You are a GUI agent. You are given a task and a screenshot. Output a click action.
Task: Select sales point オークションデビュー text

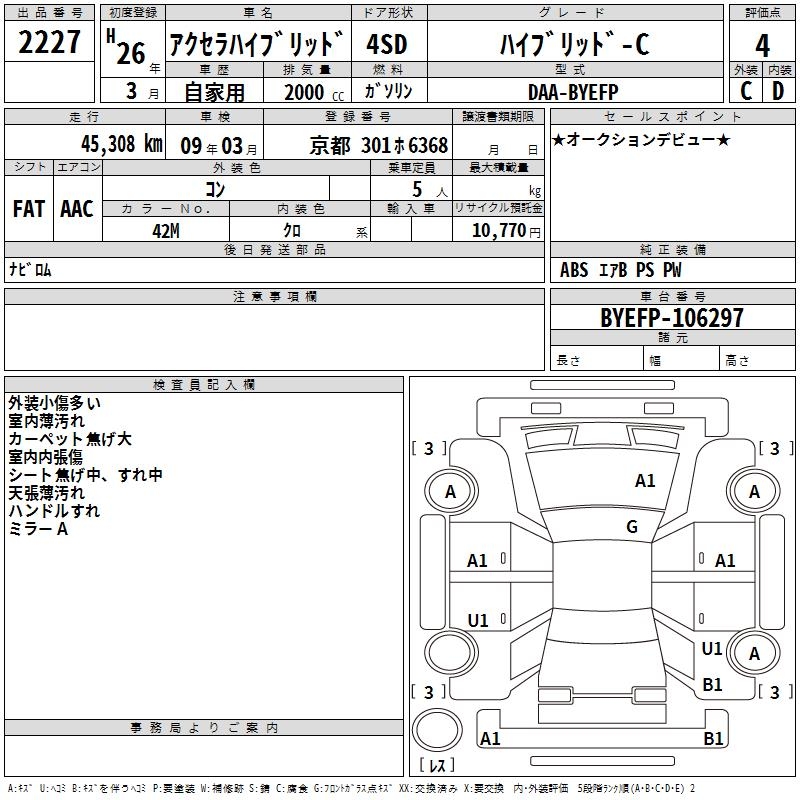pos(641,139)
